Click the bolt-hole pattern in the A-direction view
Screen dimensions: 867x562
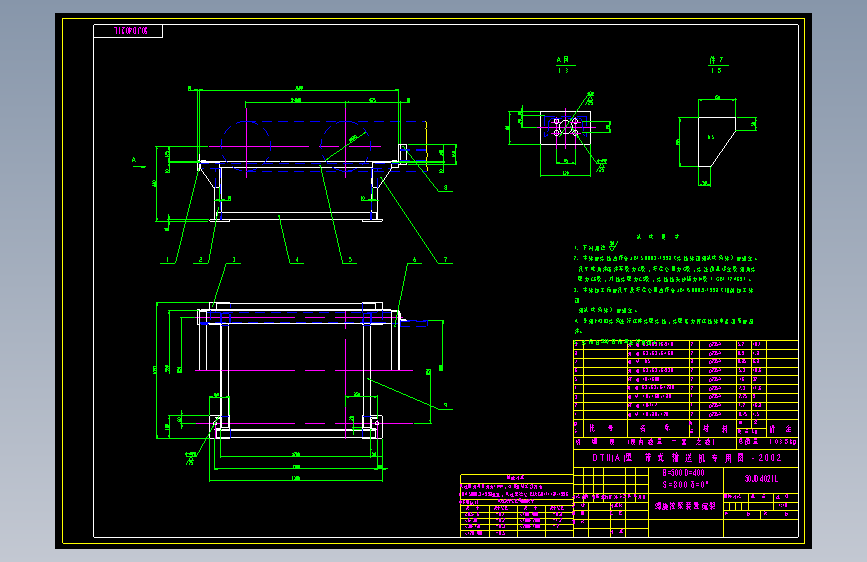pos(566,128)
